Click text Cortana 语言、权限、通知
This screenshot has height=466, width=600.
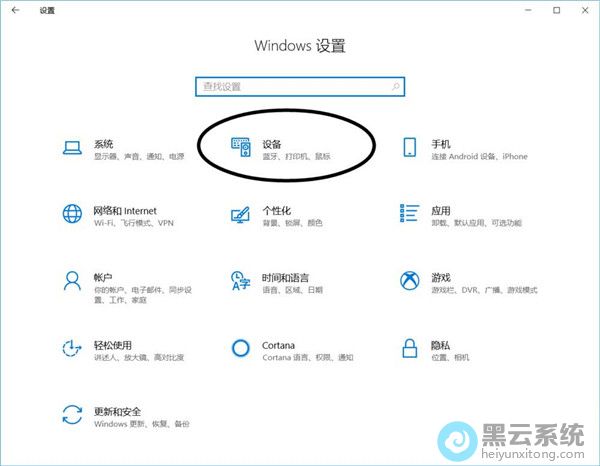click(308, 357)
